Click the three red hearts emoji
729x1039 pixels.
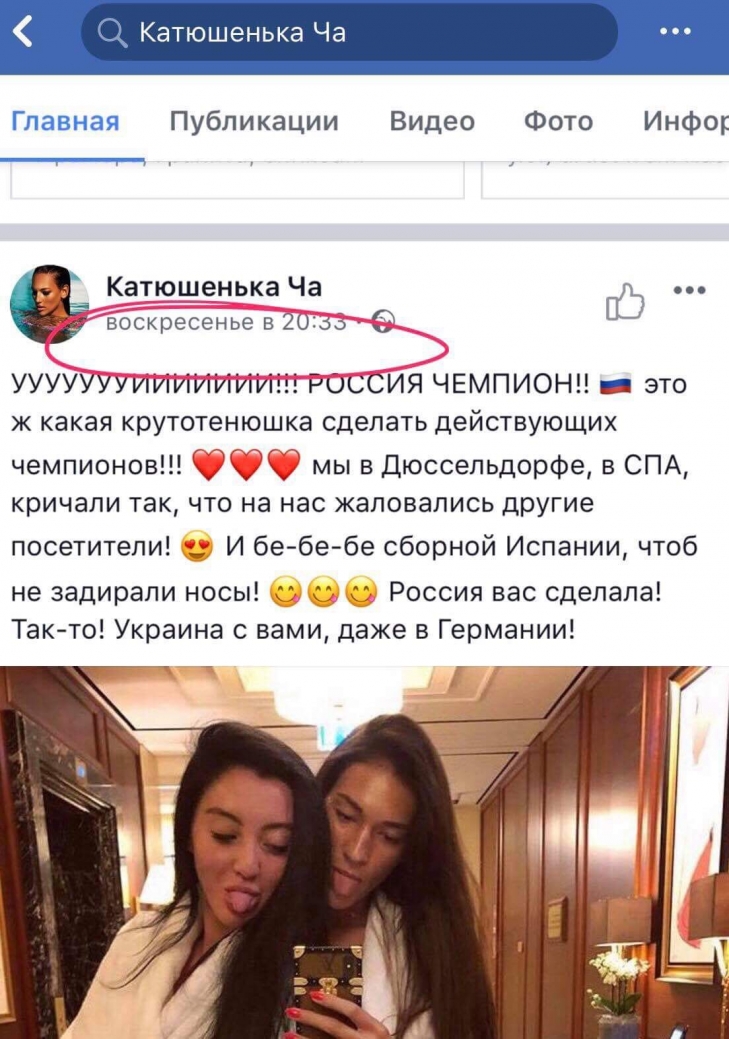point(247,465)
